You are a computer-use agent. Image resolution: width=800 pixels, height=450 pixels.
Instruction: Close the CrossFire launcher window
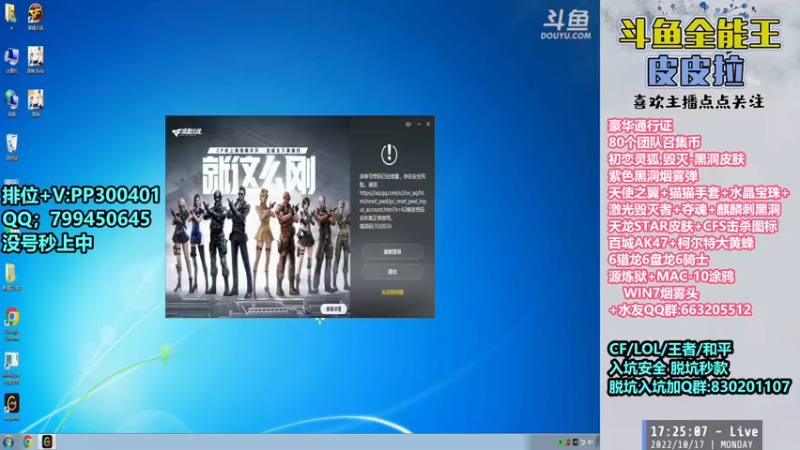[x=428, y=124]
